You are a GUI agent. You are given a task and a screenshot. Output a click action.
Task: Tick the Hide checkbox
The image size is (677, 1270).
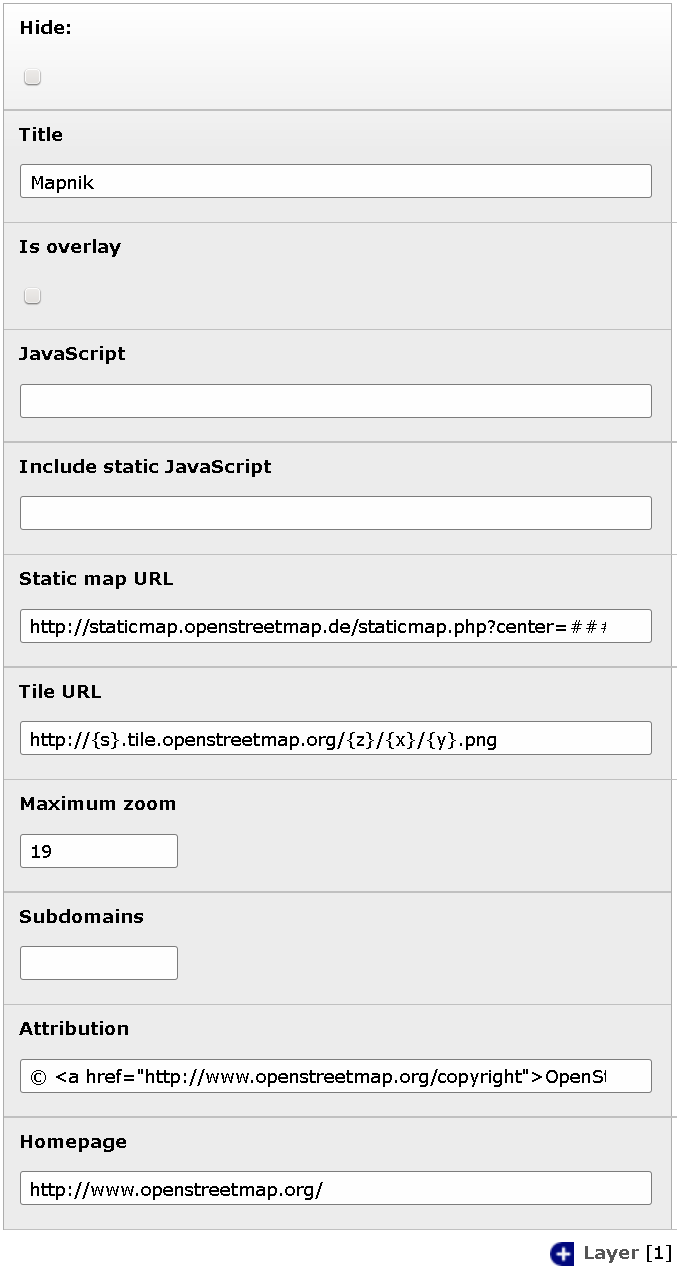pos(32,77)
